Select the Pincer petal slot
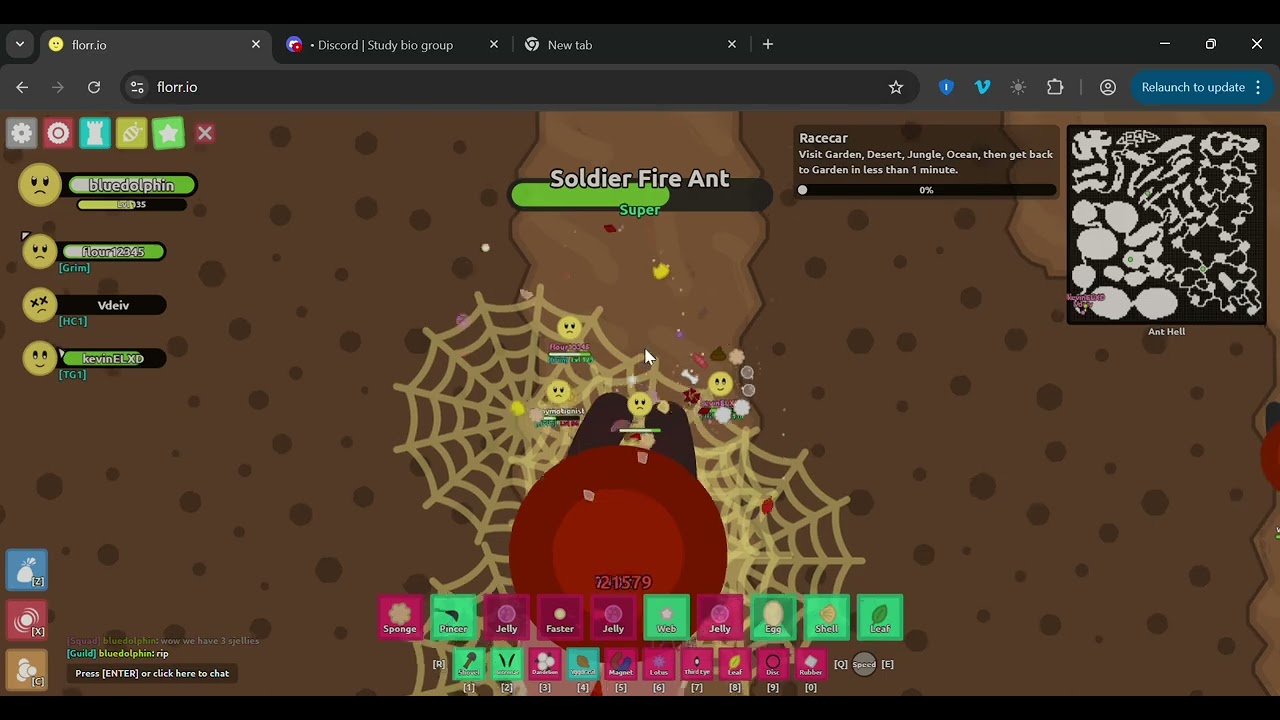The image size is (1280, 720). (x=453, y=616)
